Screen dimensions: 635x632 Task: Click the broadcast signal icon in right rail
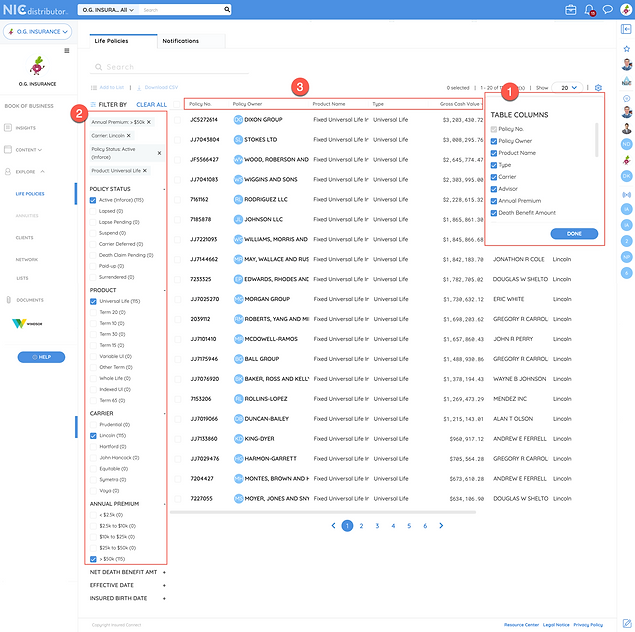[626, 195]
